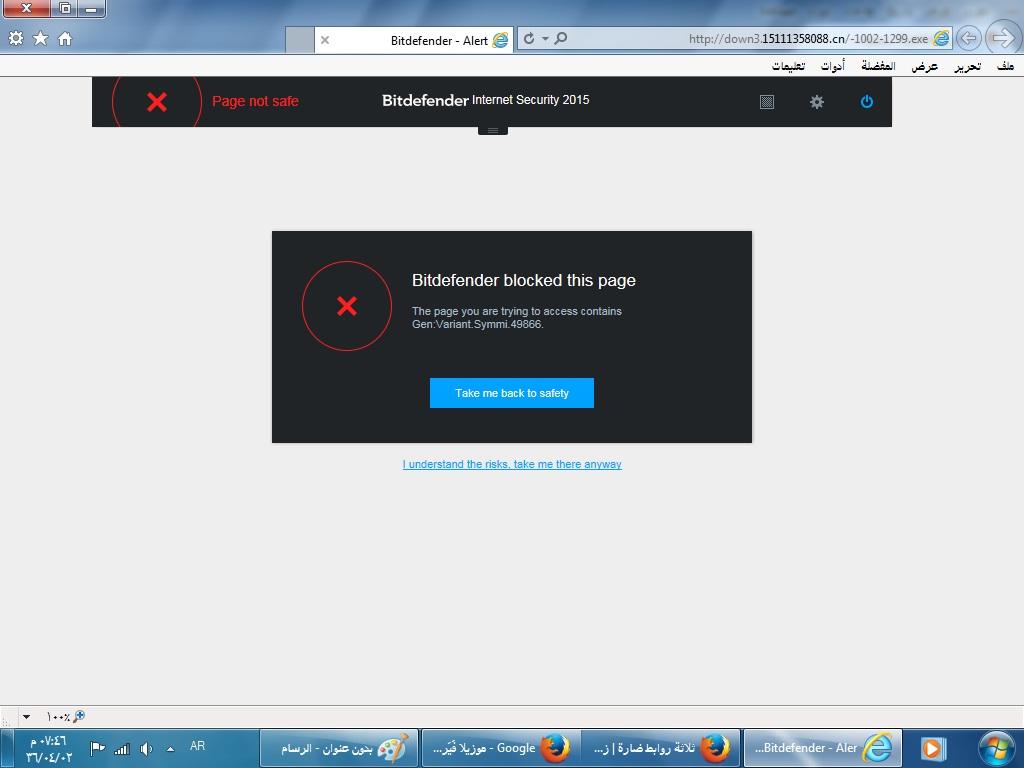Open the Internet Explorer tools gear menu
Viewport: 1024px width, 768px height.
pyautogui.click(x=16, y=39)
